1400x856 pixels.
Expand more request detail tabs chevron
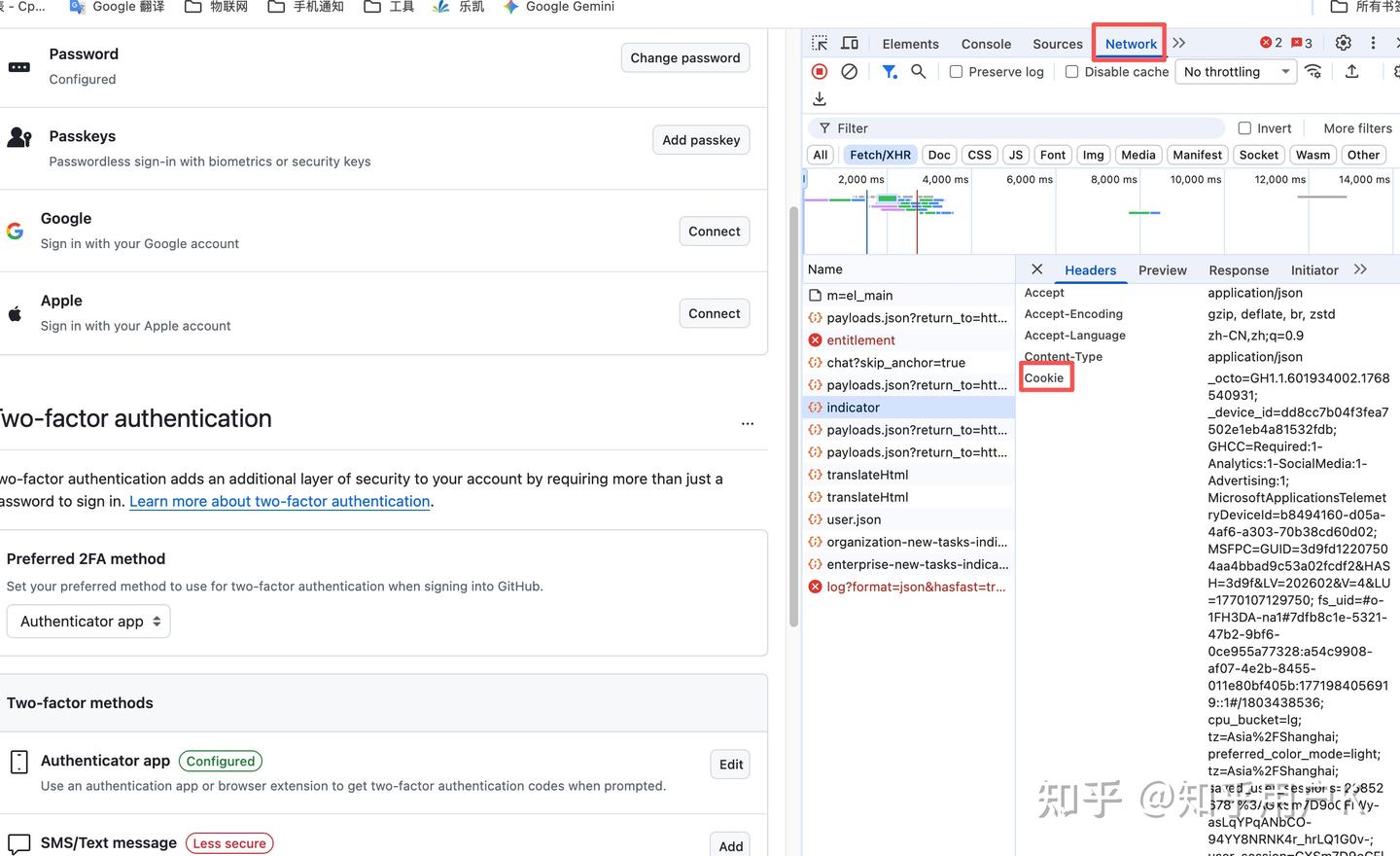pos(1360,269)
